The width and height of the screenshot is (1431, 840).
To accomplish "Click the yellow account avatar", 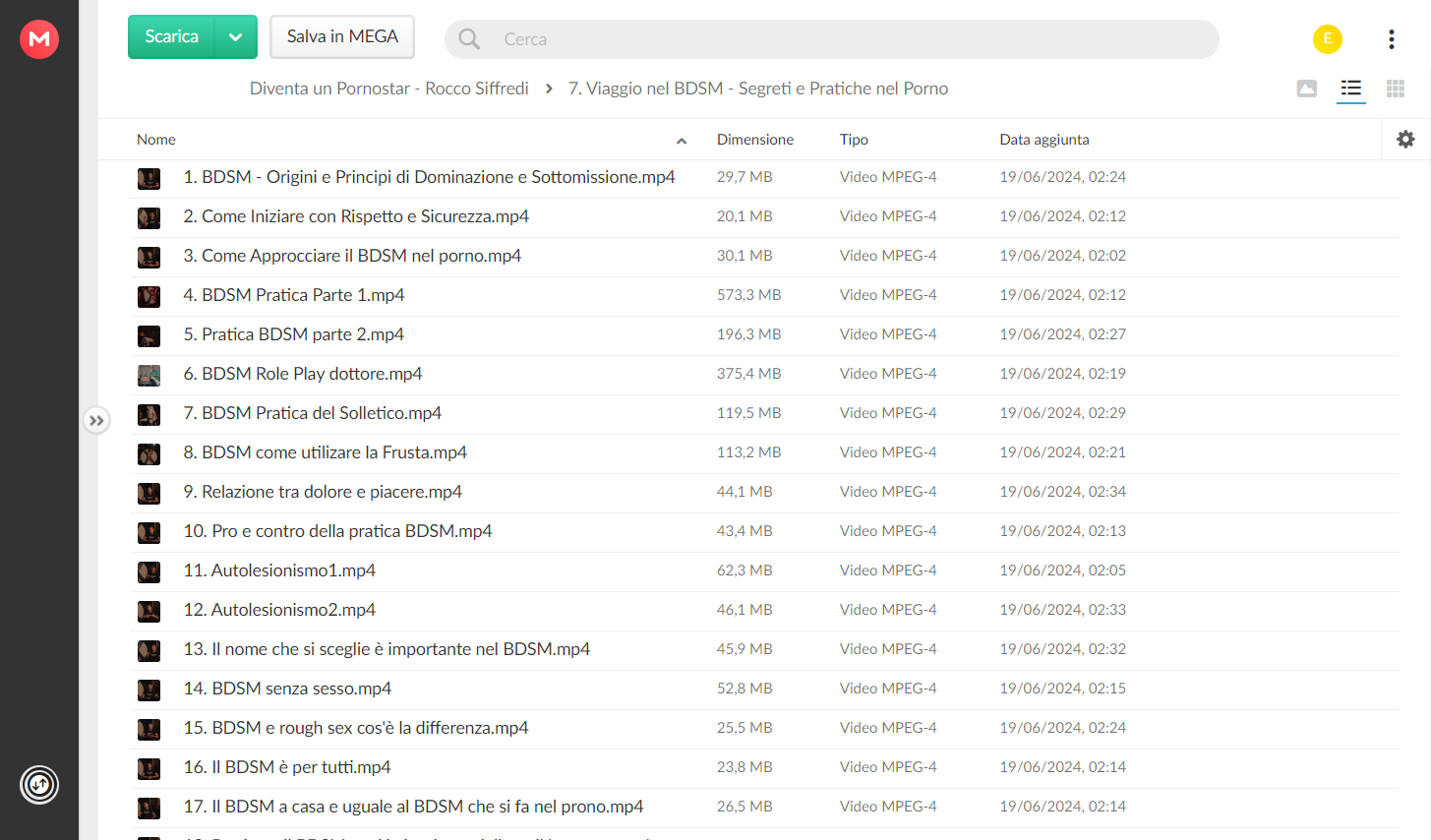I will point(1328,39).
